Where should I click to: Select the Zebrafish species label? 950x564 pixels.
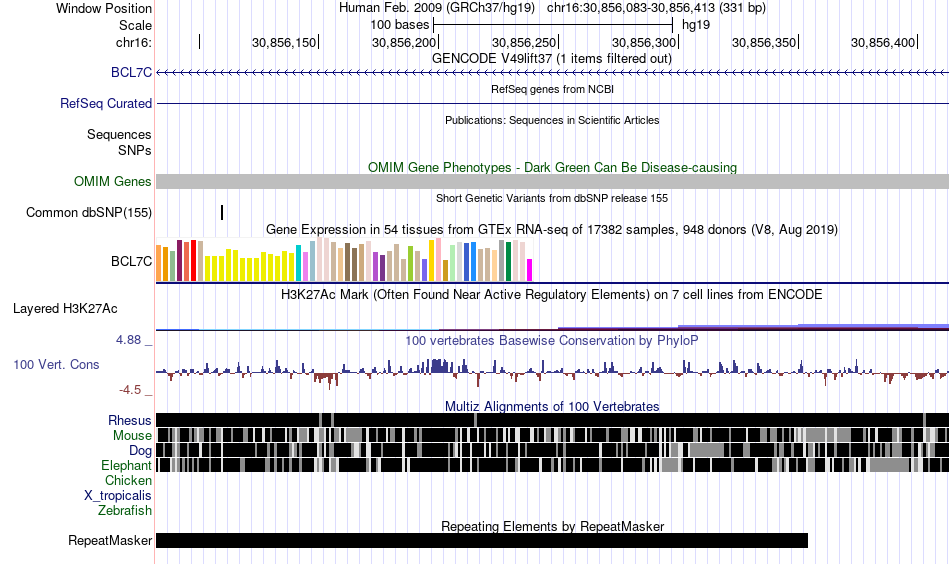point(125,511)
